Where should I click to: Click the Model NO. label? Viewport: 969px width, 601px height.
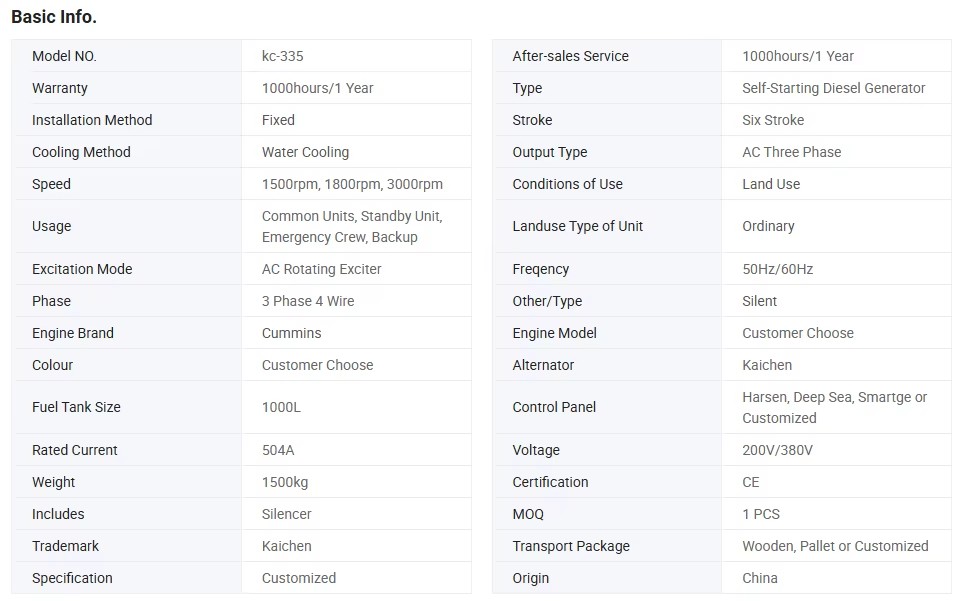(x=64, y=56)
